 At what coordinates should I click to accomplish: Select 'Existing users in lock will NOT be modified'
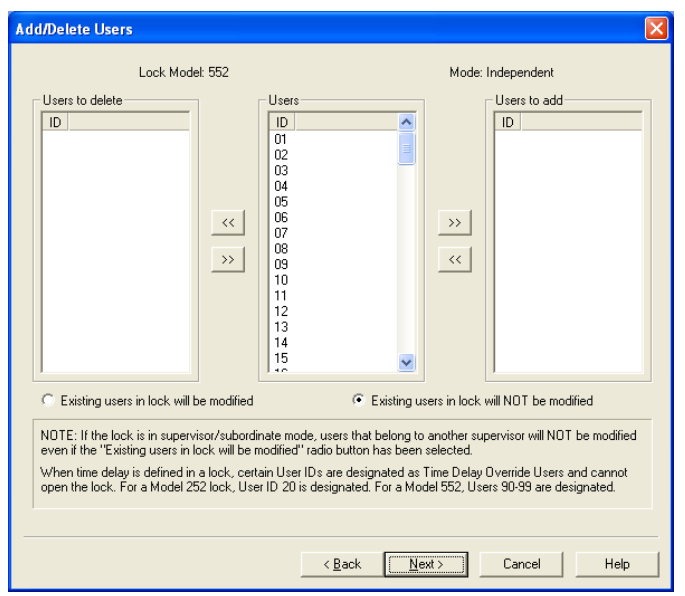point(358,401)
